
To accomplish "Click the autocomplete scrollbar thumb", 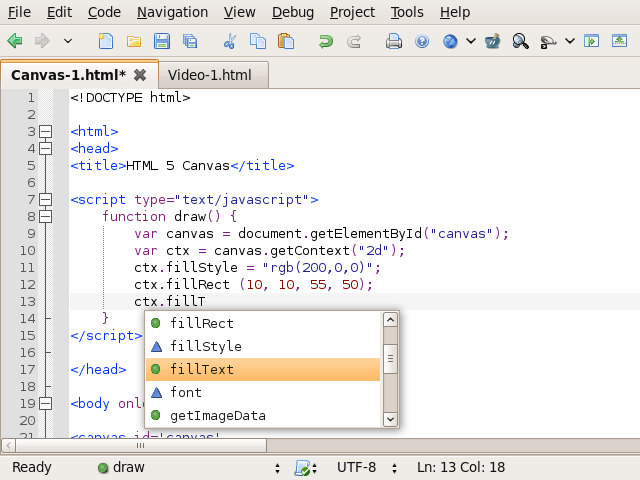I will coord(390,359).
